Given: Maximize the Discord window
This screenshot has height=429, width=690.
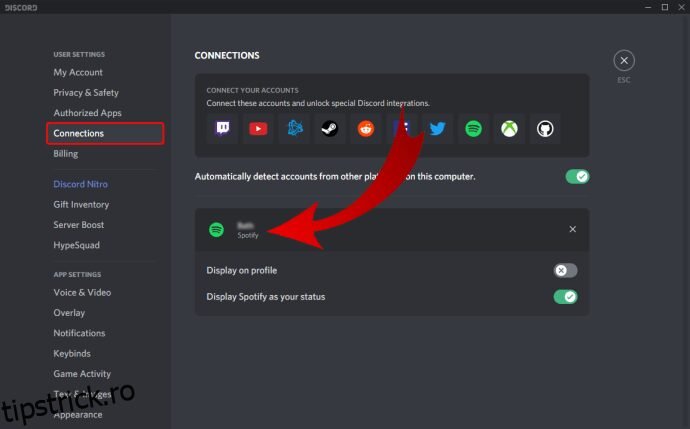Looking at the screenshot, I should click(x=665, y=7).
